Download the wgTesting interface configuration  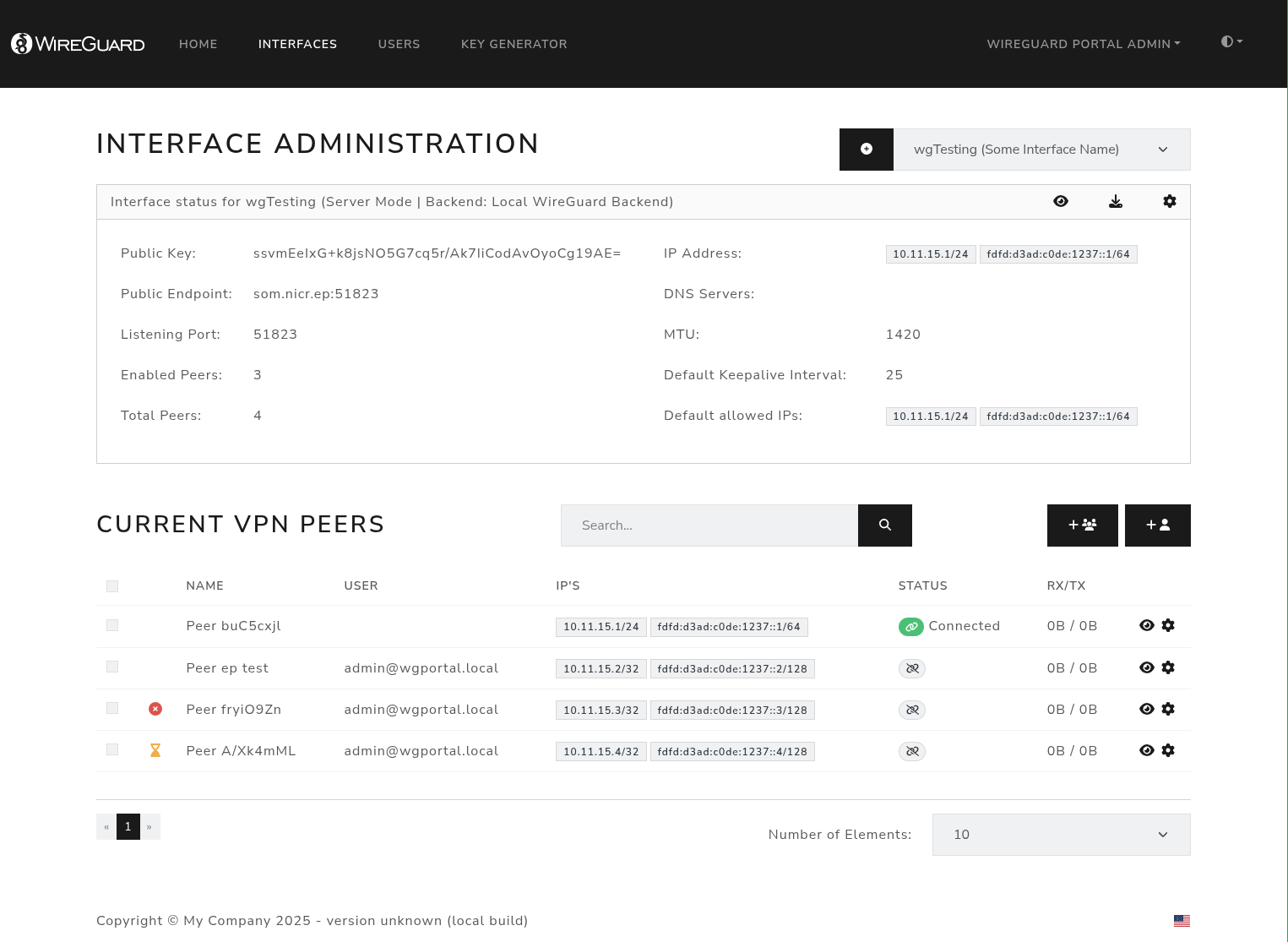(x=1115, y=201)
